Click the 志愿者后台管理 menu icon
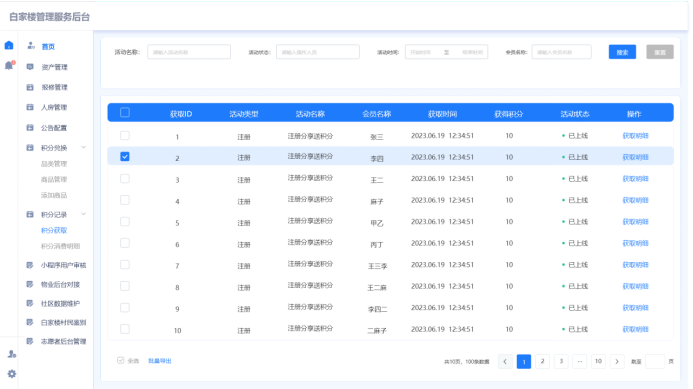The image size is (693, 389). point(30,341)
